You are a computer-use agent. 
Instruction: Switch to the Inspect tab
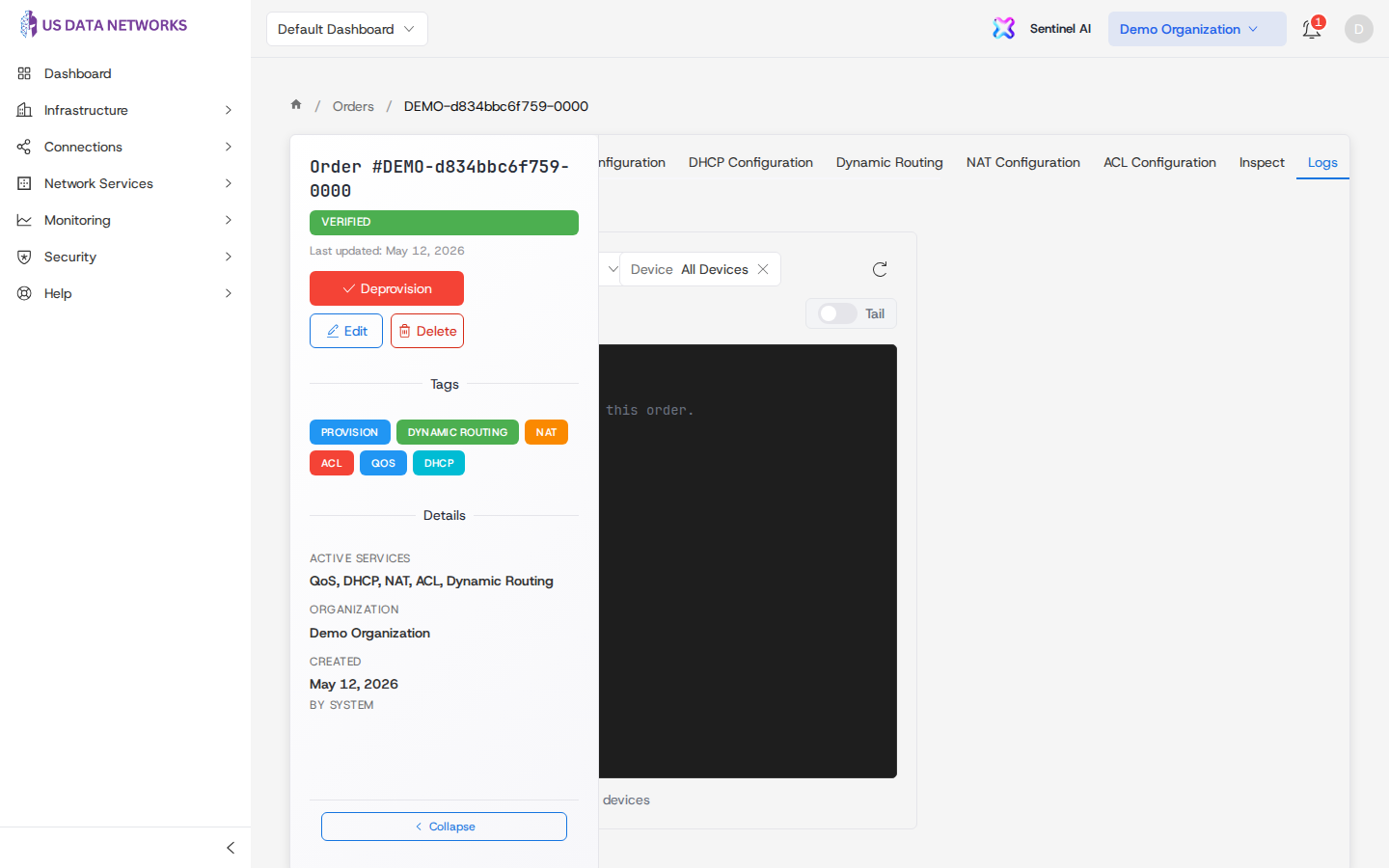[1262, 162]
